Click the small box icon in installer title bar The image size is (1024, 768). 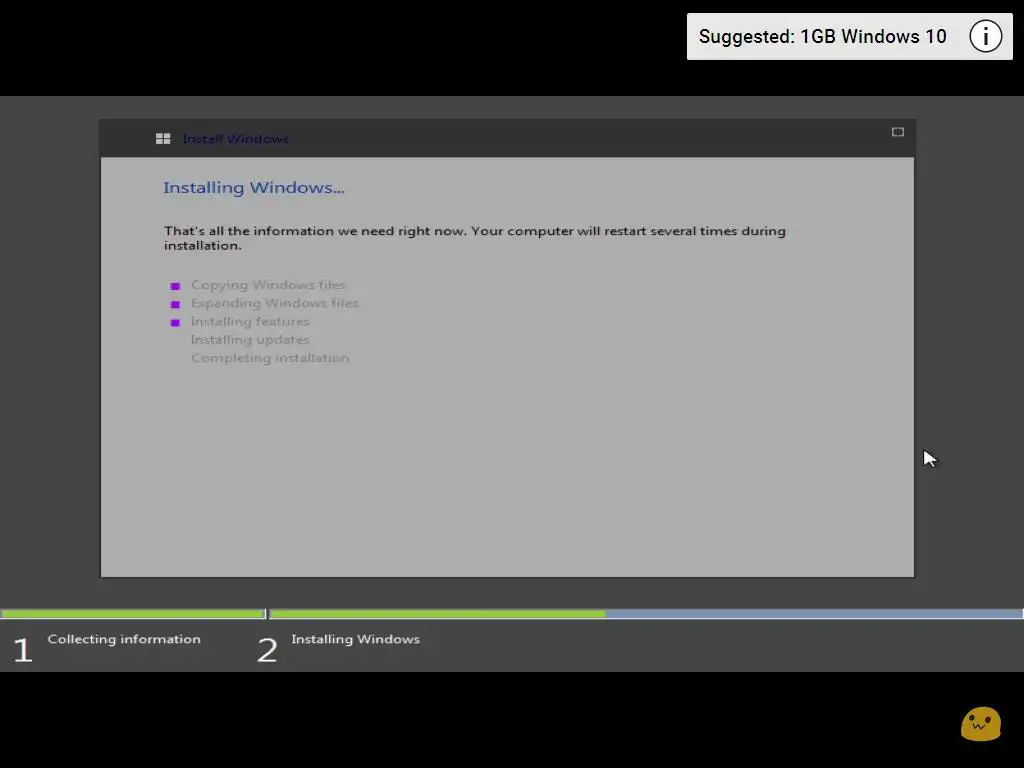tap(898, 132)
